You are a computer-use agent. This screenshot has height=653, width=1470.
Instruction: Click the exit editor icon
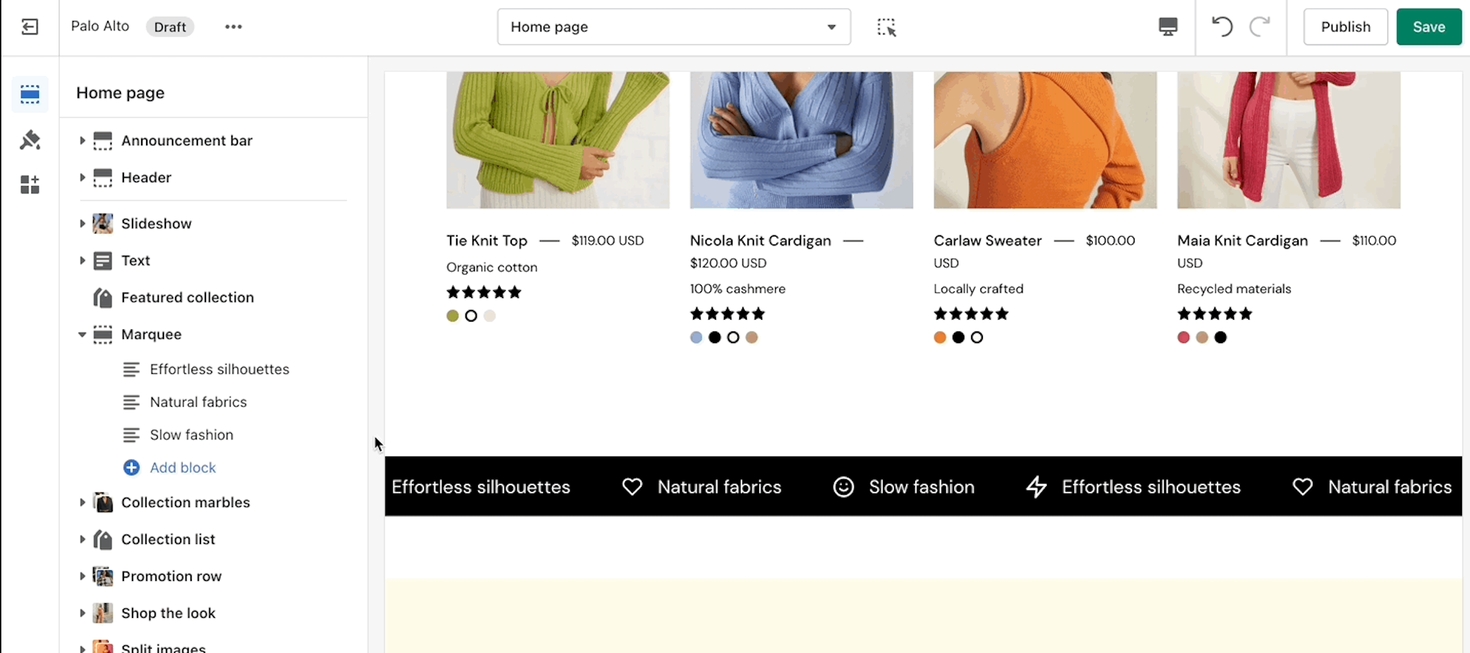[x=30, y=27]
